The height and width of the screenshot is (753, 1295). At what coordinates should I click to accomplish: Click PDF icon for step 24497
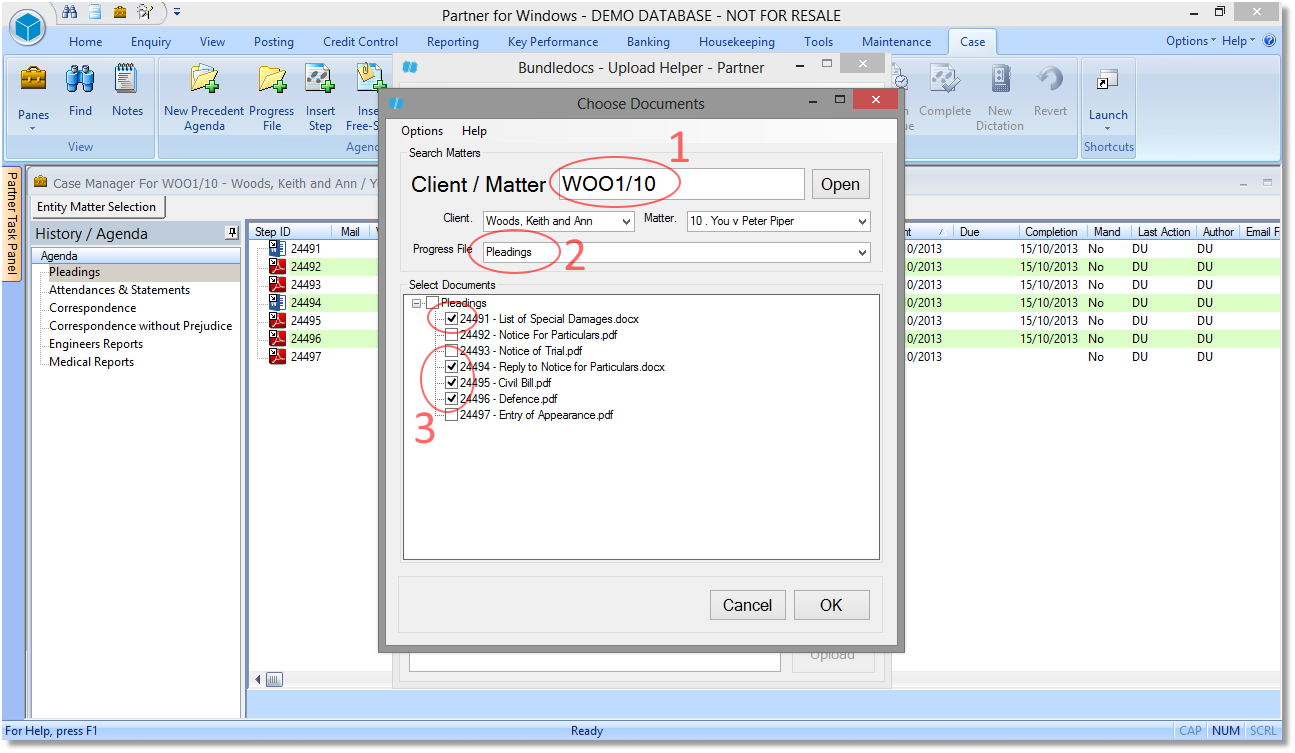pos(278,356)
